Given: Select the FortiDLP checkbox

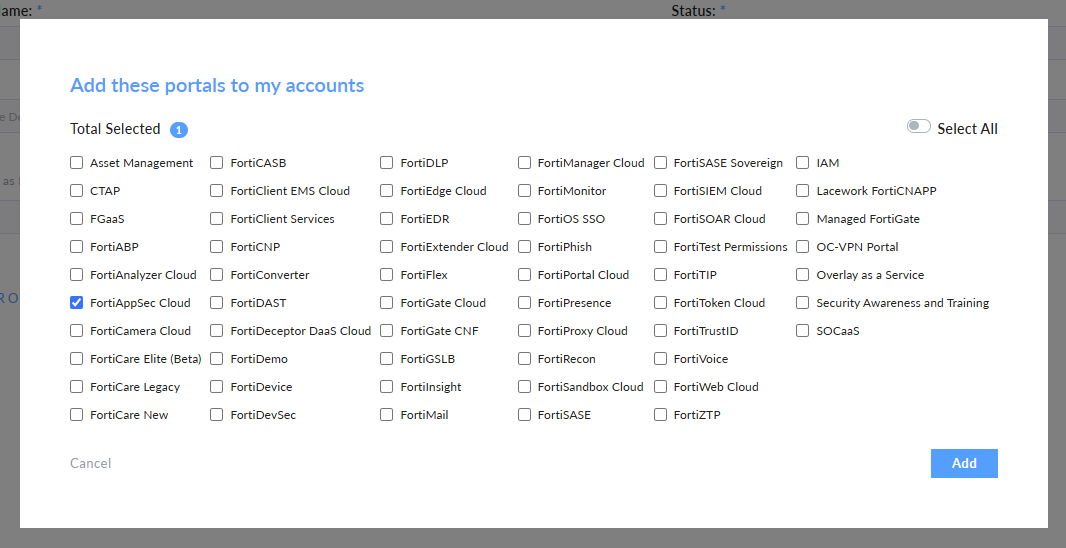Looking at the screenshot, I should pos(387,163).
